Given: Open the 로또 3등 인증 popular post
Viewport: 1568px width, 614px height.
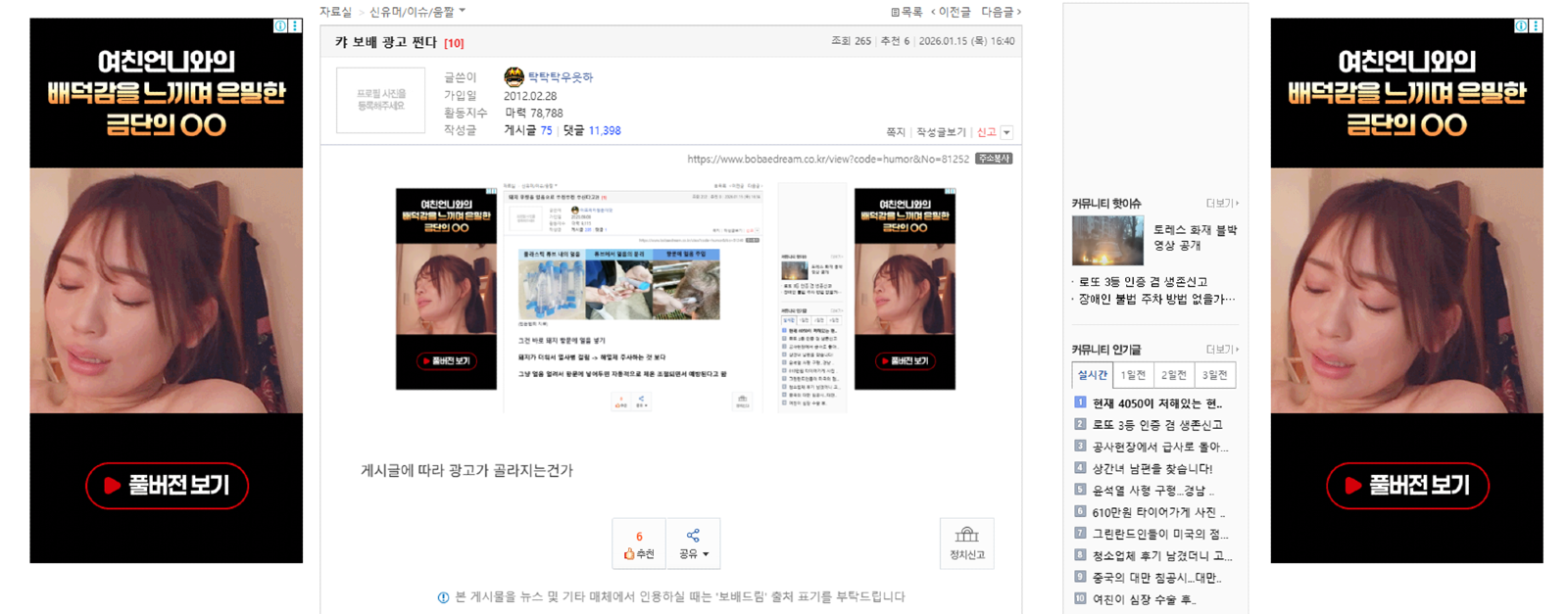Looking at the screenshot, I should pos(1157,425).
